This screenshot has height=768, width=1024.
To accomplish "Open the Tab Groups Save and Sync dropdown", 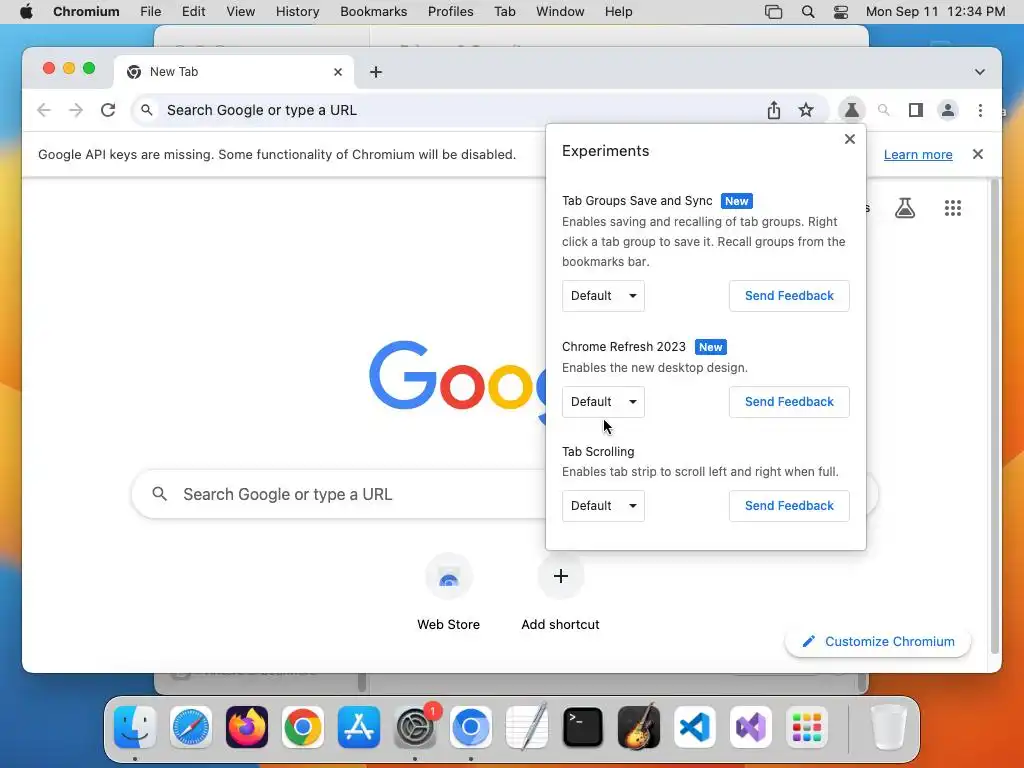I will point(603,296).
